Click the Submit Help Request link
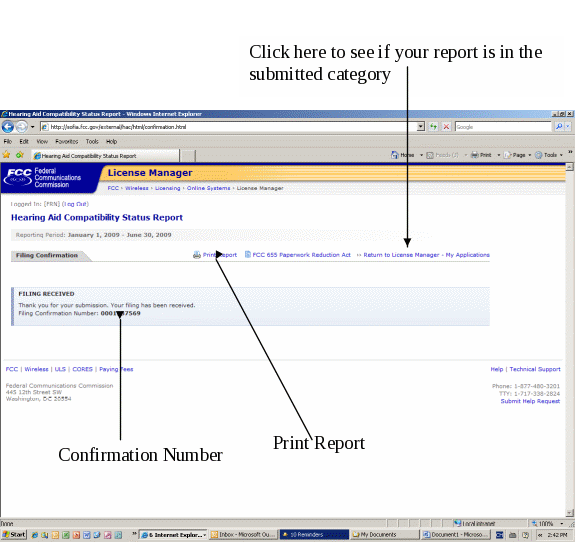Screen dimensions: 576x542 pyautogui.click(x=530, y=401)
